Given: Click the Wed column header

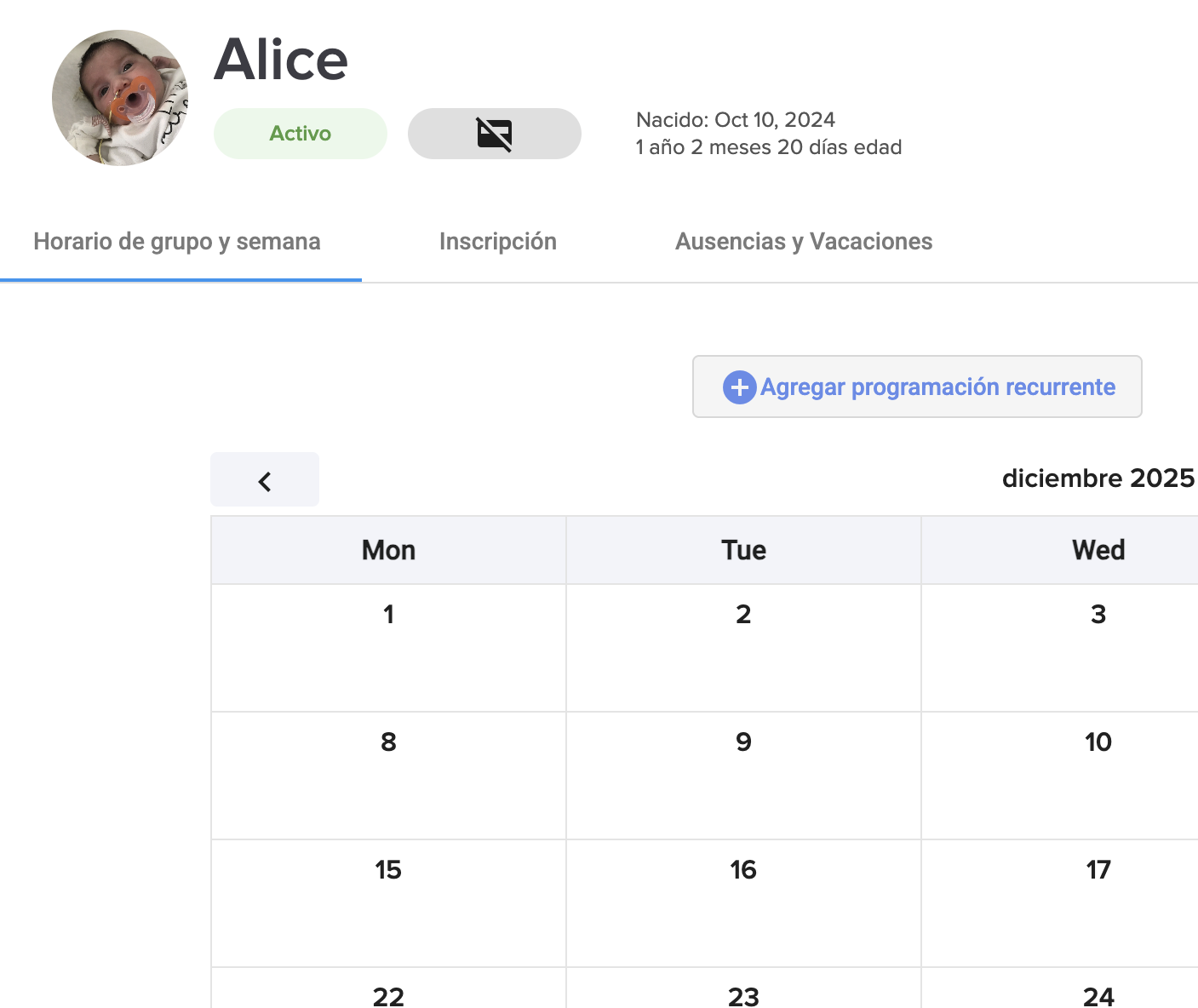Looking at the screenshot, I should pos(1060,550).
